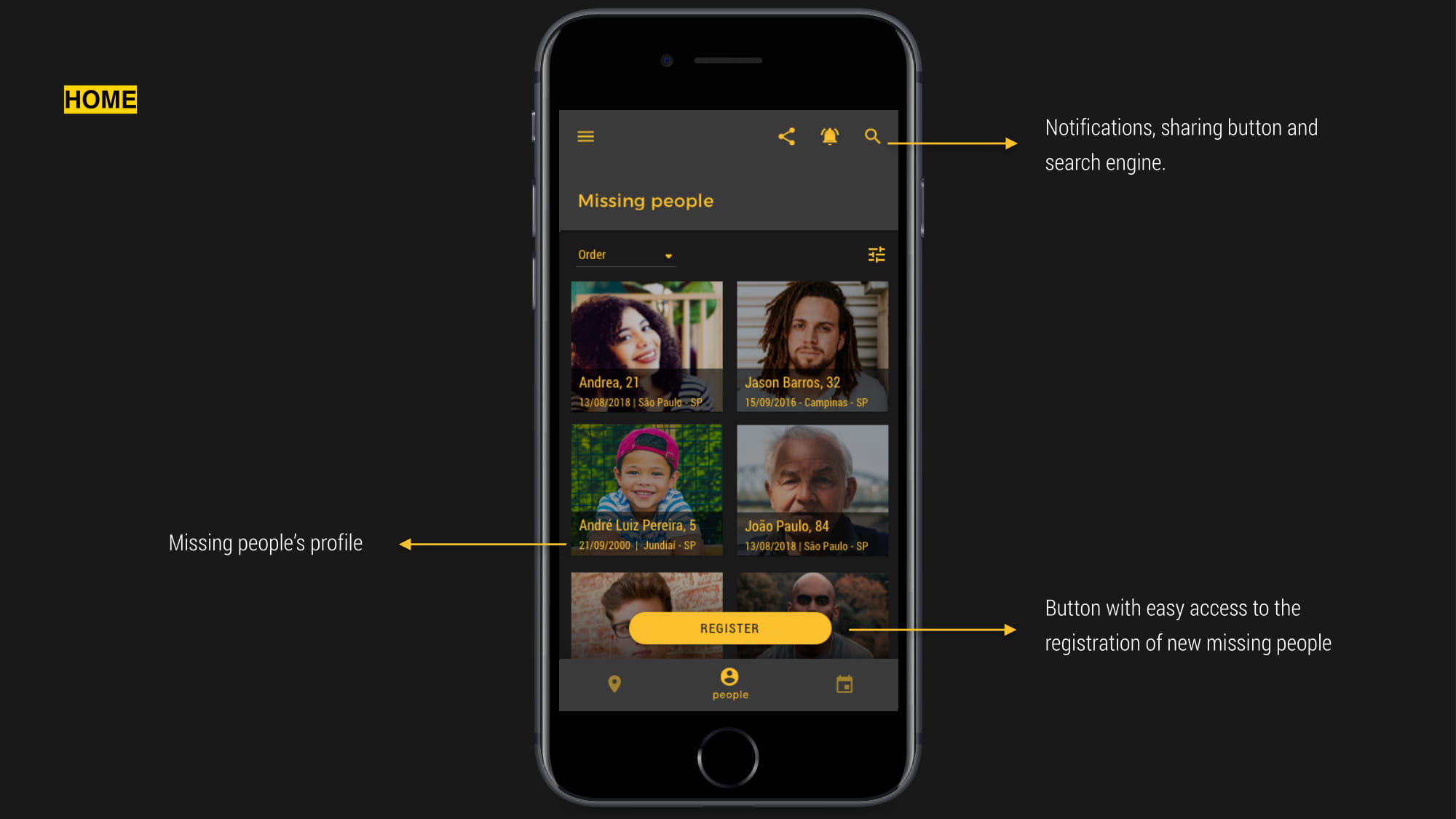1456x819 pixels.
Task: Tap the hamburger menu icon
Action: tap(586, 136)
